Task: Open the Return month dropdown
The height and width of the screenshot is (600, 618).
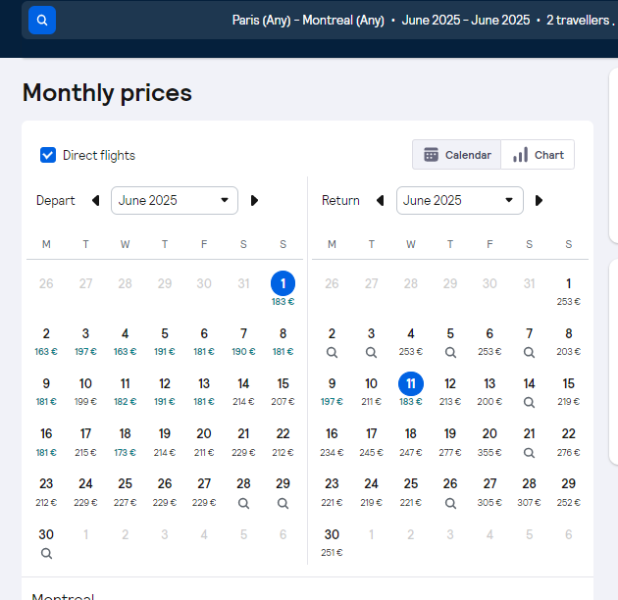Action: click(460, 201)
